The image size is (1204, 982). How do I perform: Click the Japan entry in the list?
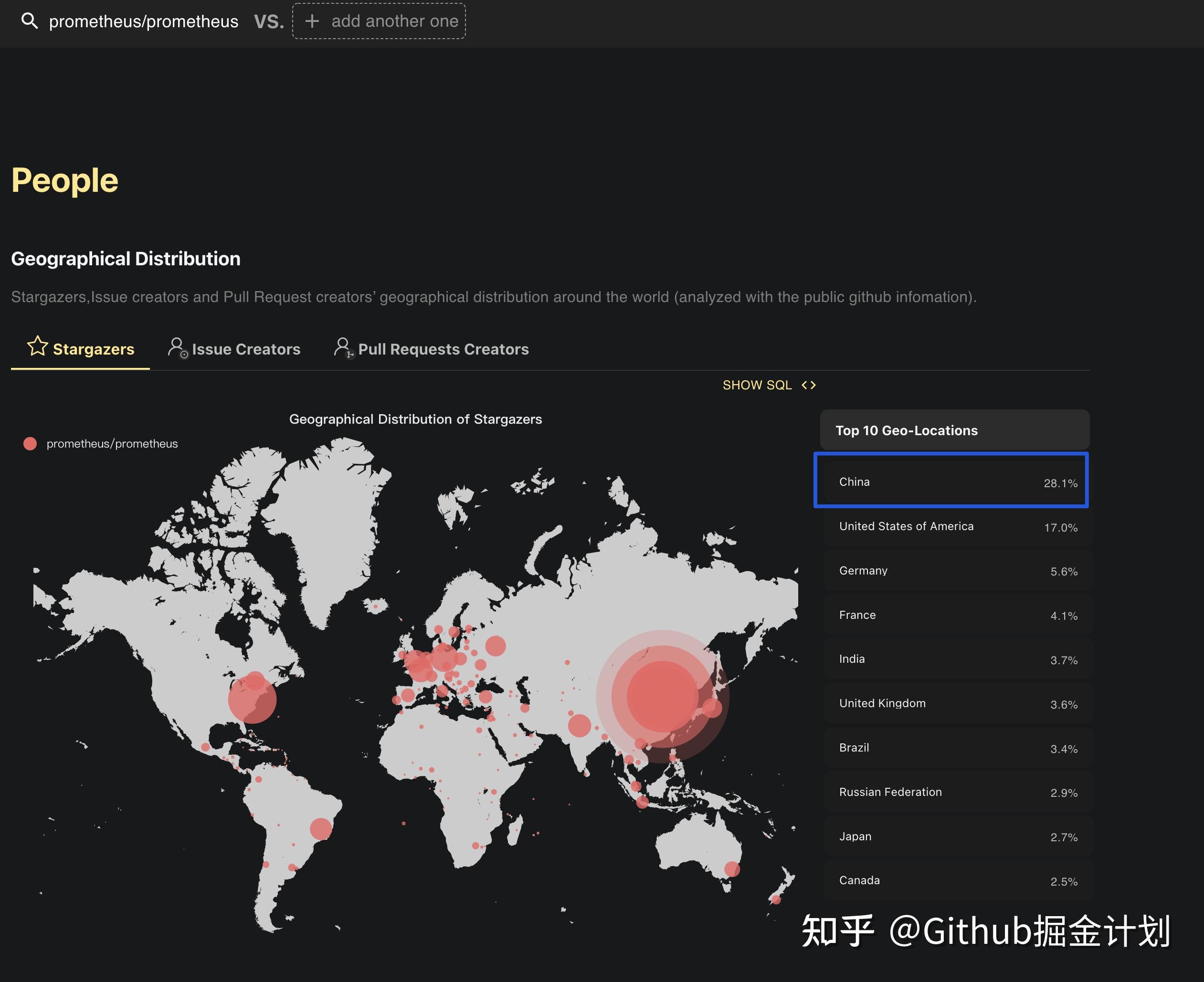click(956, 836)
